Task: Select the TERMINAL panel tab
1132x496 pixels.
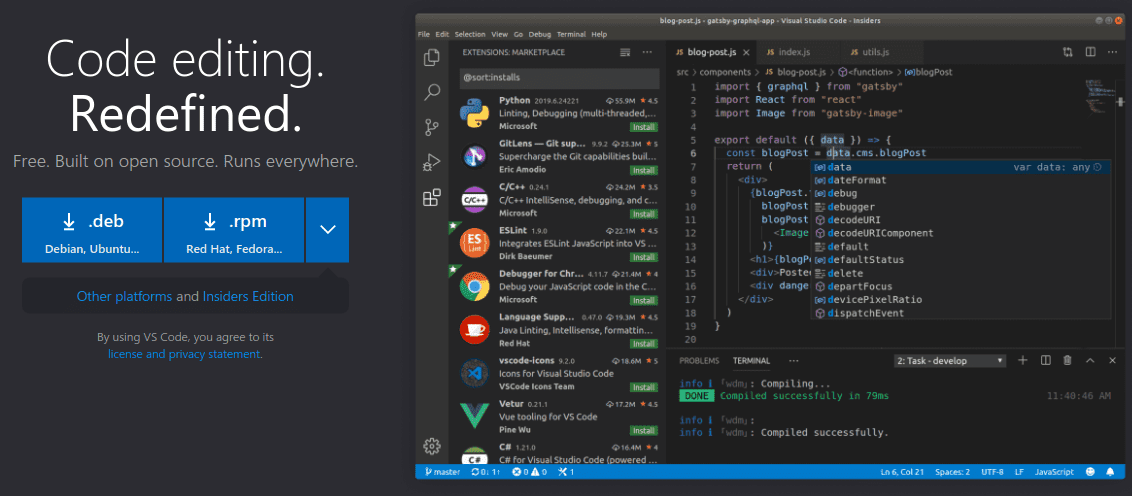Action: [x=752, y=360]
